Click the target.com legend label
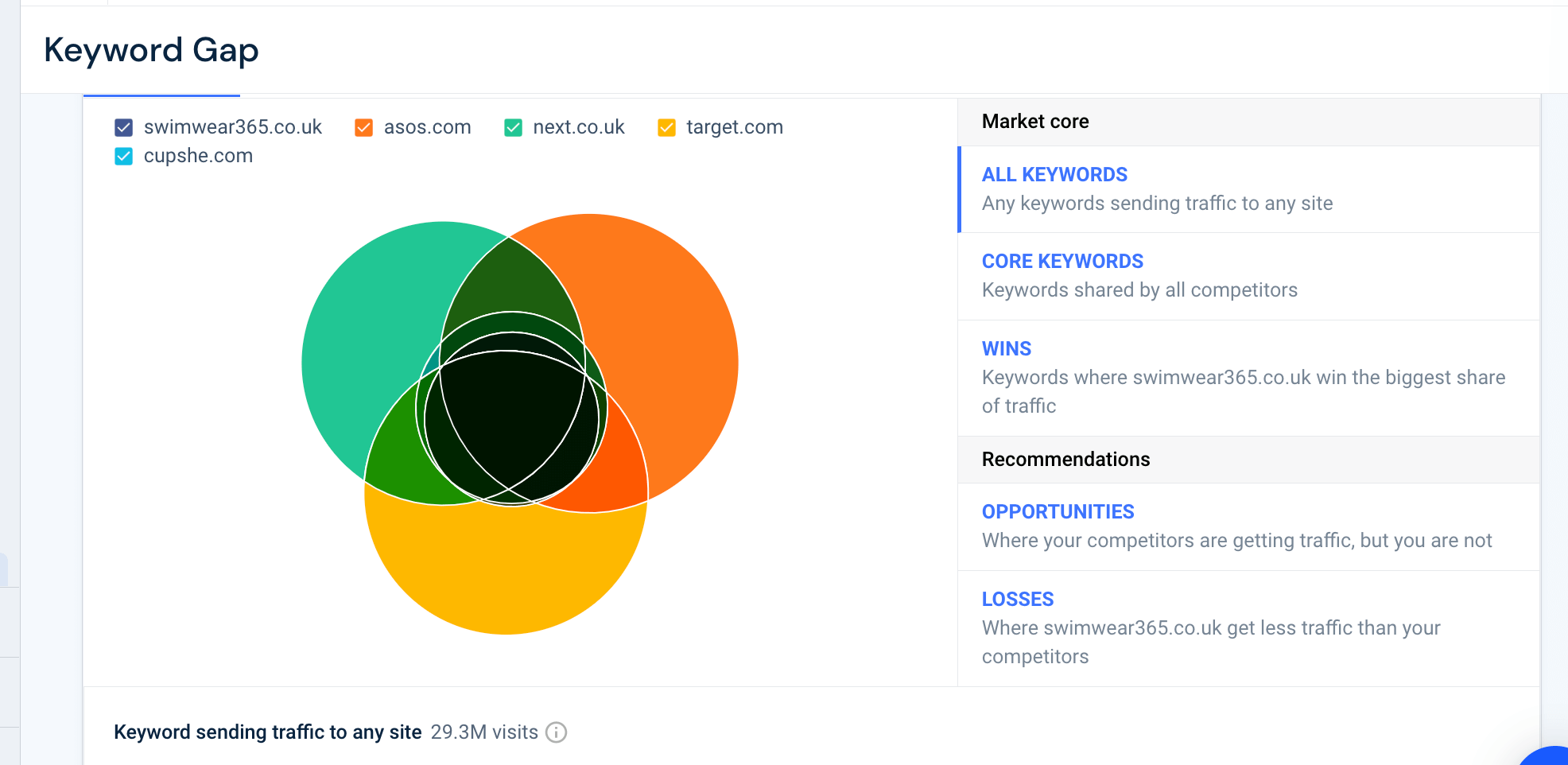The height and width of the screenshot is (765, 1568). click(735, 127)
